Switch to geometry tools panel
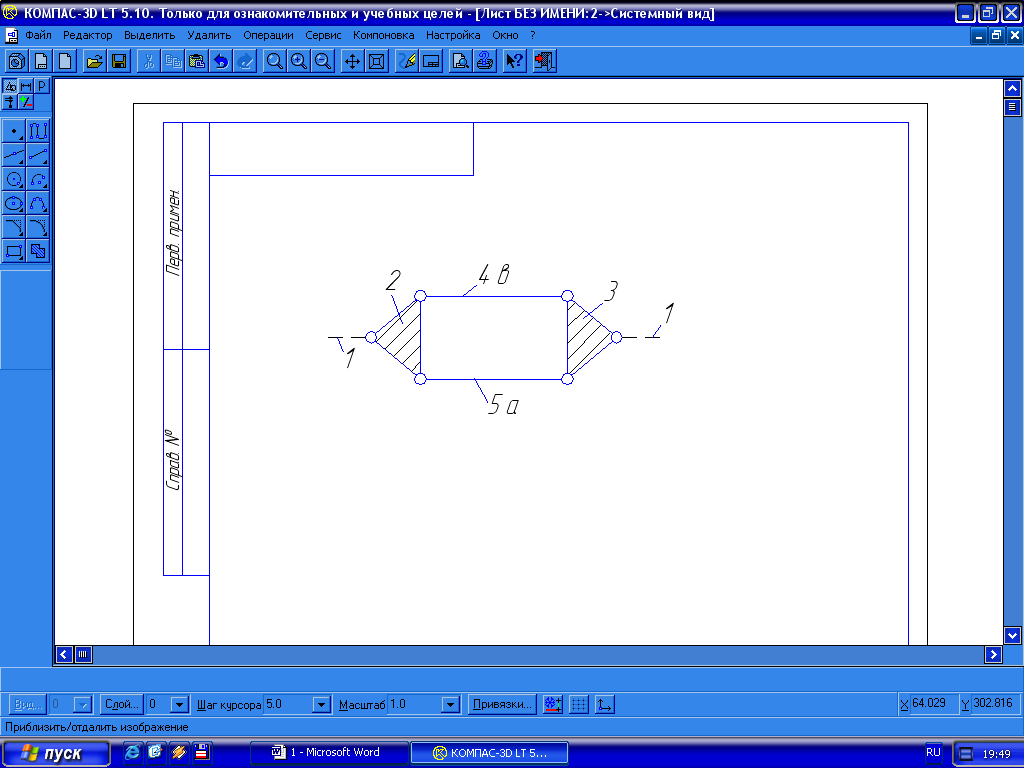Viewport: 1024px width, 768px height. click(x=10, y=86)
